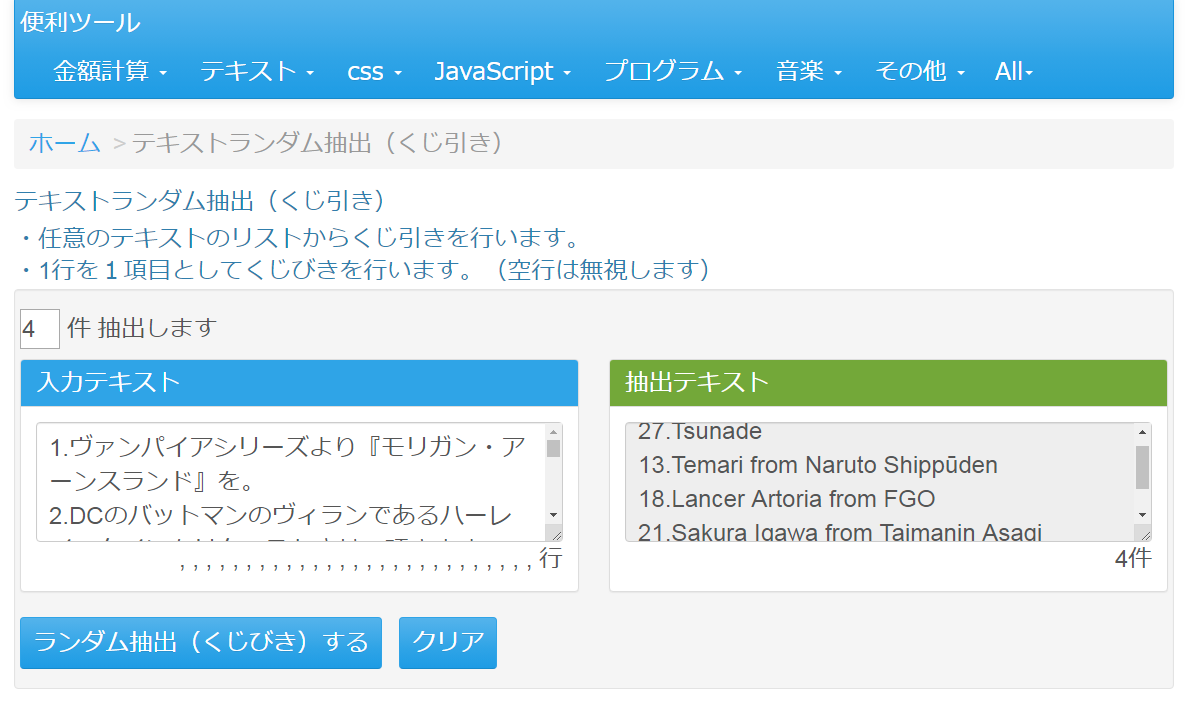
Task: Open the プログラム menu
Action: point(673,71)
